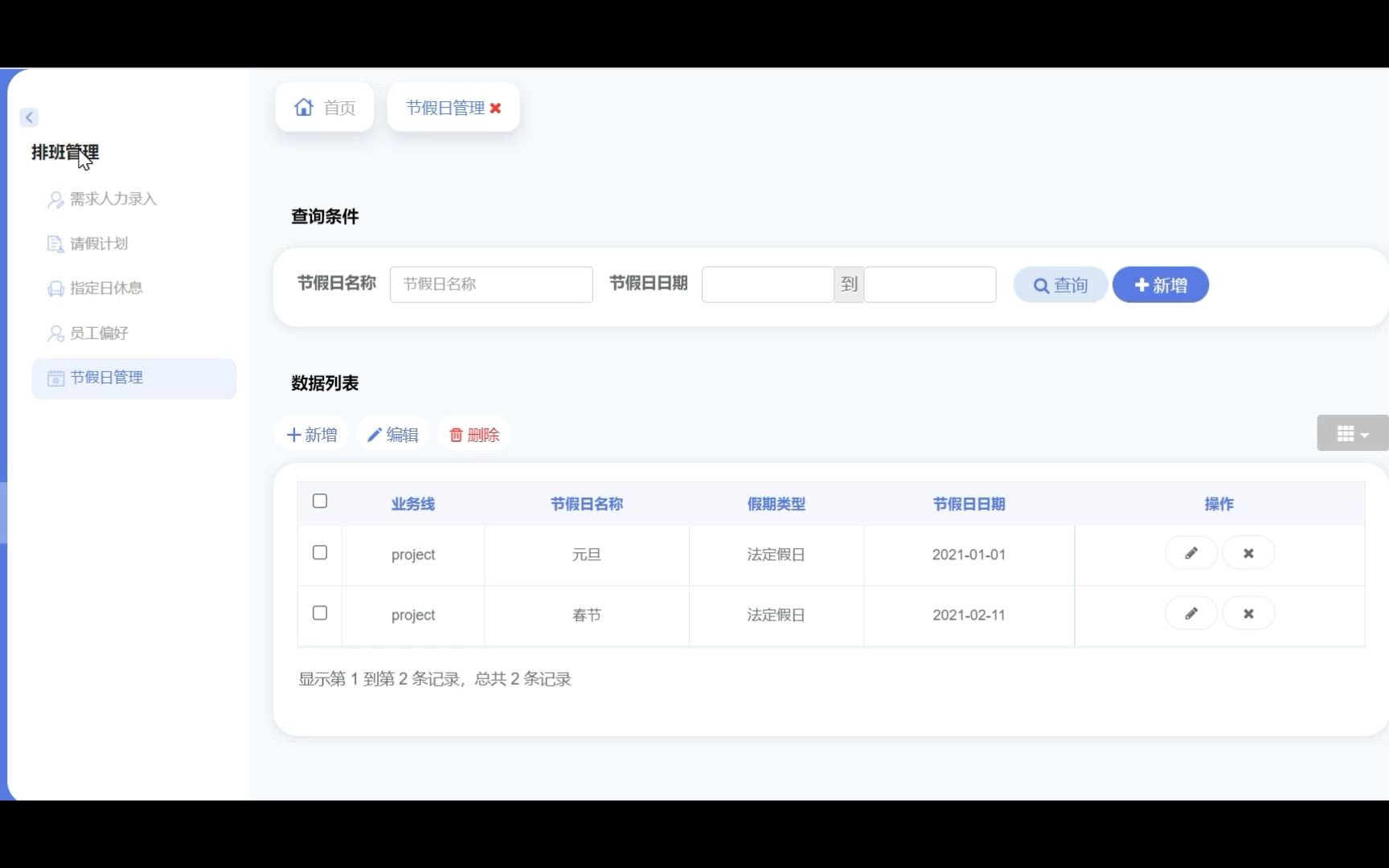Click the 业务线 column header

click(413, 504)
